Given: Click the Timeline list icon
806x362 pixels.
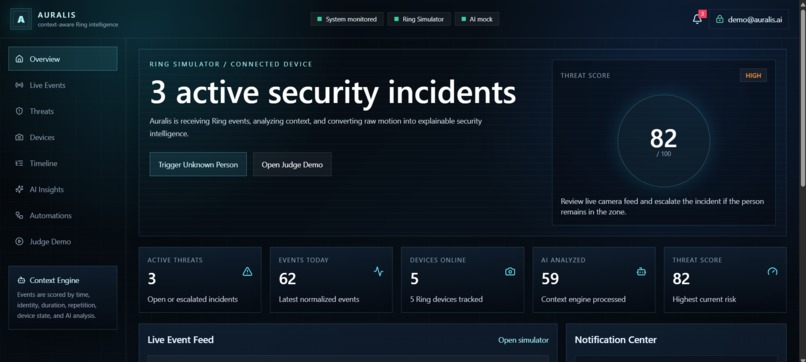Looking at the screenshot, I should [x=20, y=164].
